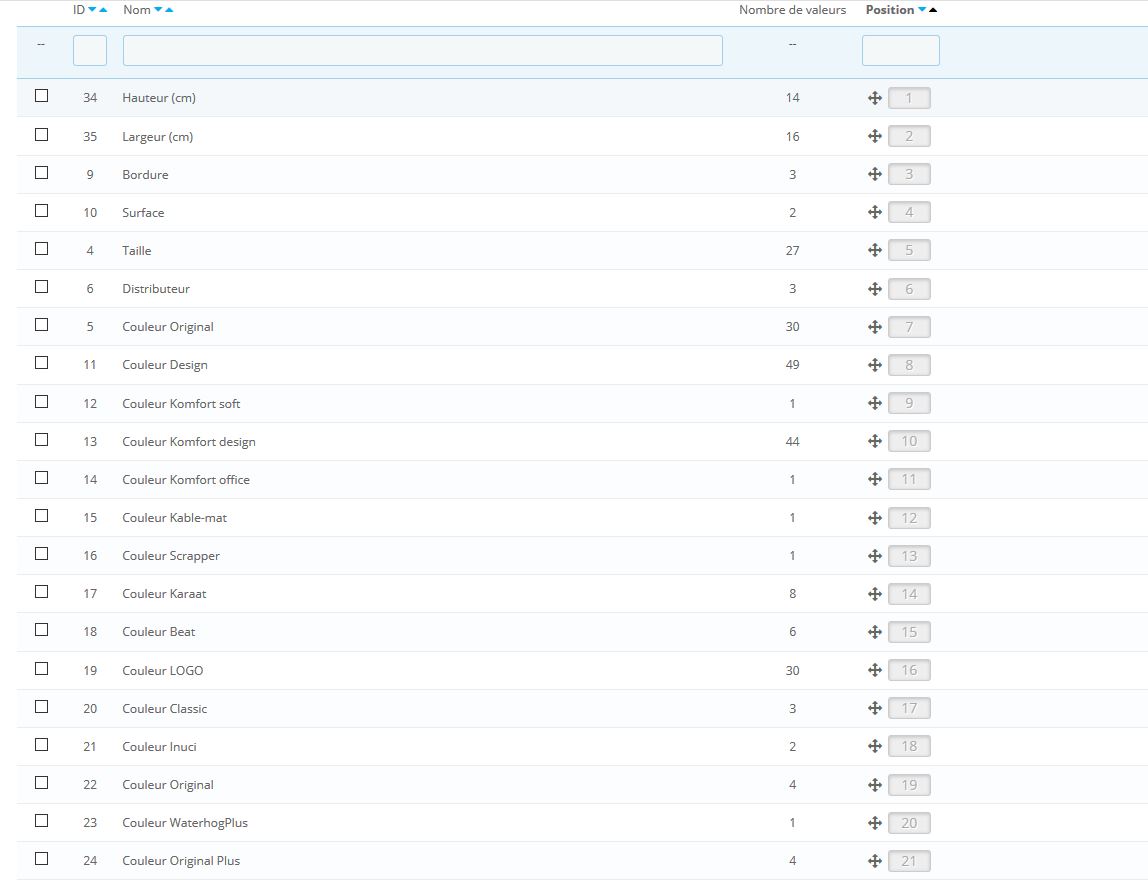Open the Couleur Komfort soft row
Screen dimensions: 1148x884
582,404
